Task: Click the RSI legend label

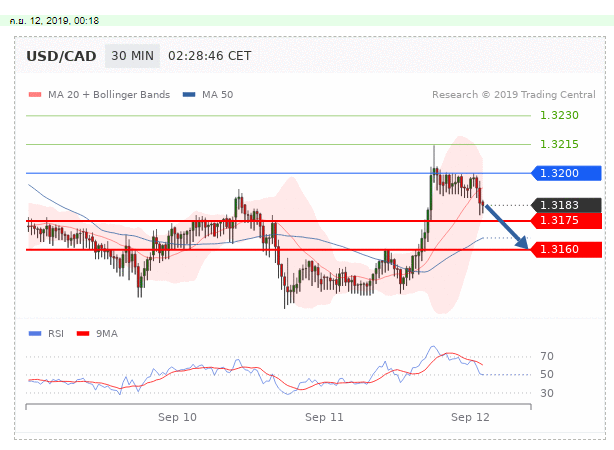Action: [56, 334]
